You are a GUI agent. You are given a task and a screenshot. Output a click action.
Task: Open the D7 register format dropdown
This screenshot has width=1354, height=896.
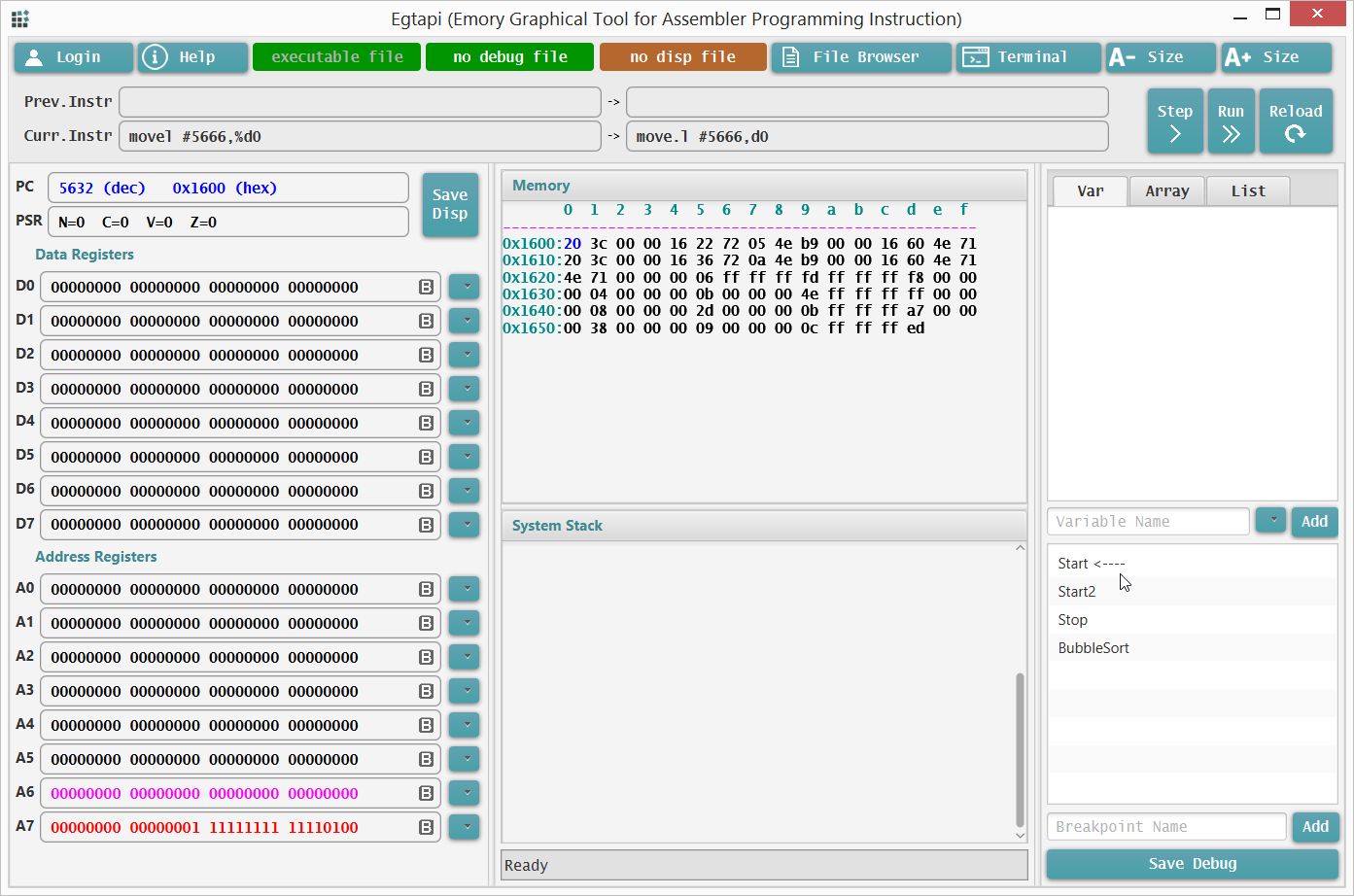click(465, 525)
